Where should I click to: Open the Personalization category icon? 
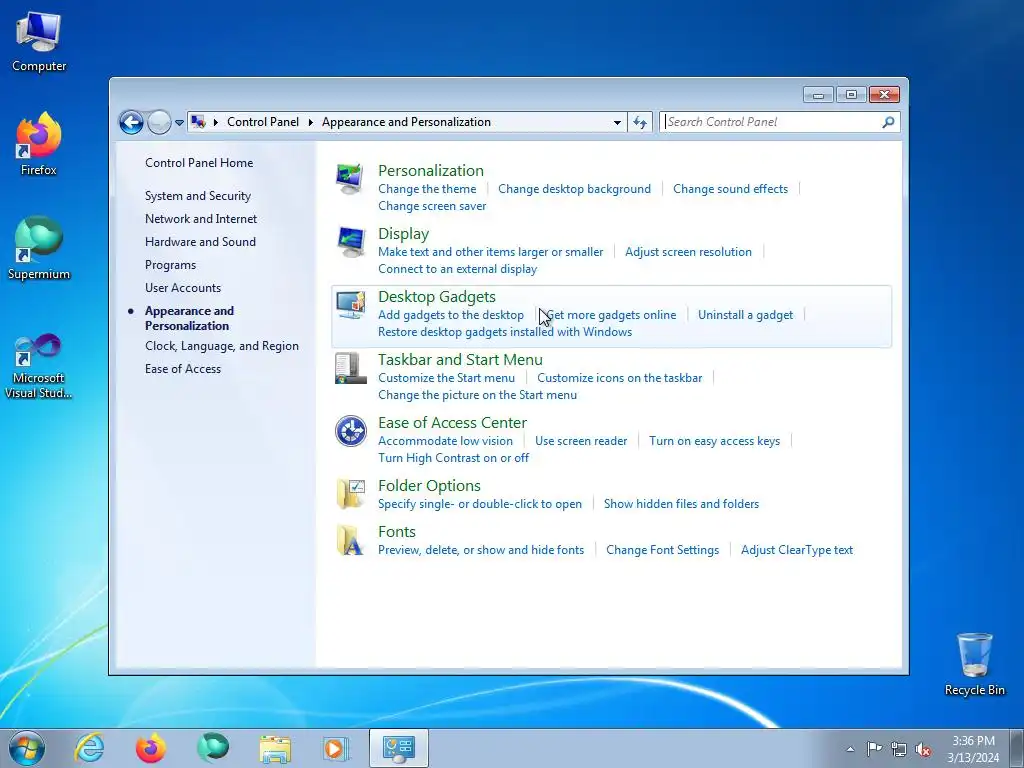tap(350, 179)
